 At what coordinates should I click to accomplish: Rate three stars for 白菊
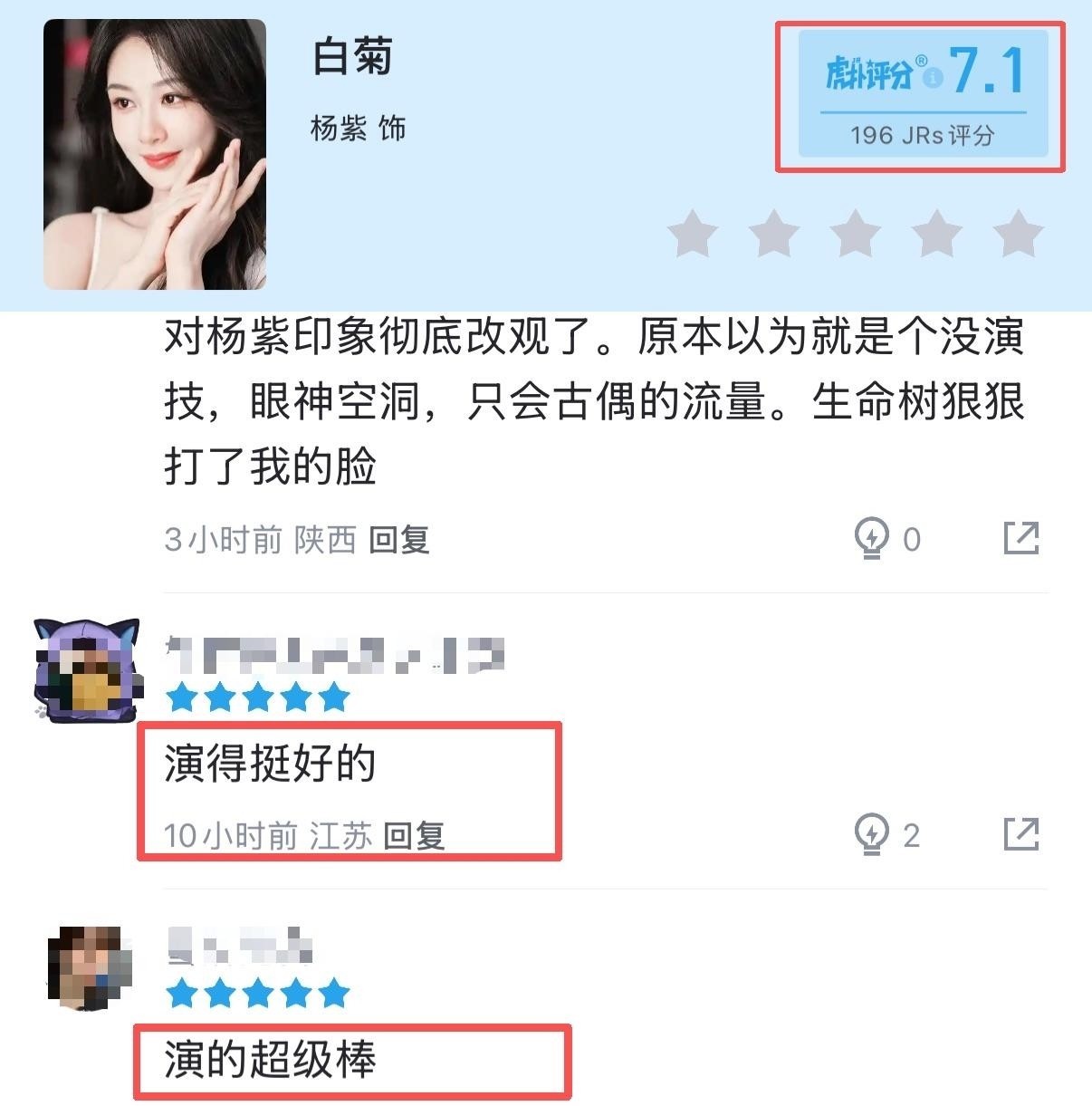856,234
